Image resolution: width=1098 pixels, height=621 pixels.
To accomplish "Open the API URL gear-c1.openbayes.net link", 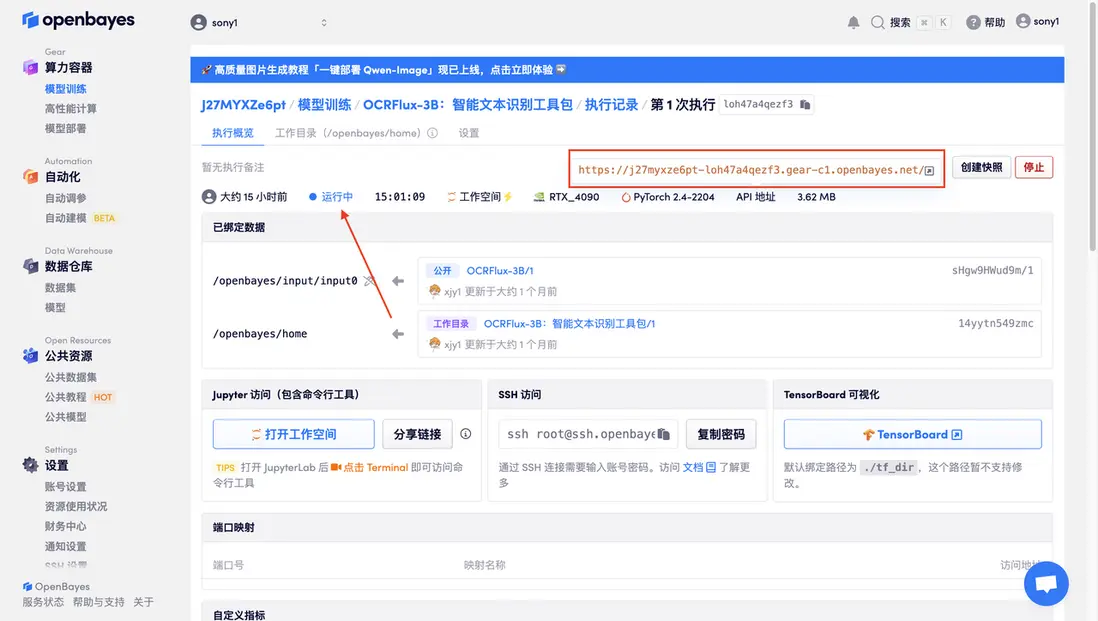I will (751, 170).
